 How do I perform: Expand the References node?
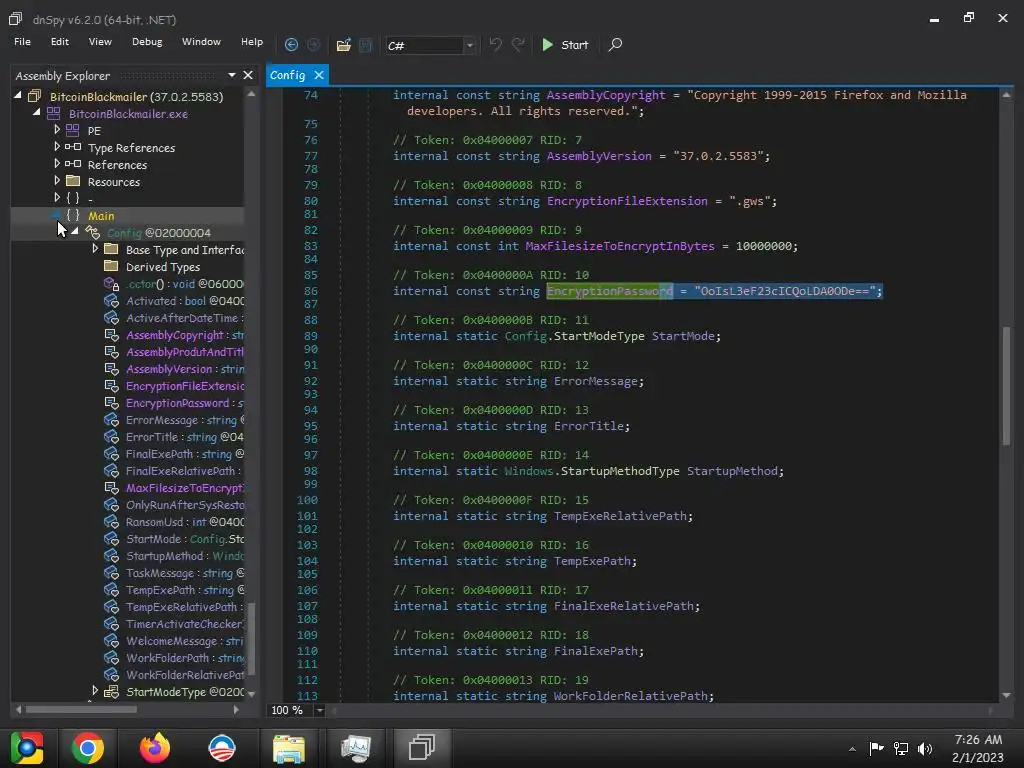point(57,164)
